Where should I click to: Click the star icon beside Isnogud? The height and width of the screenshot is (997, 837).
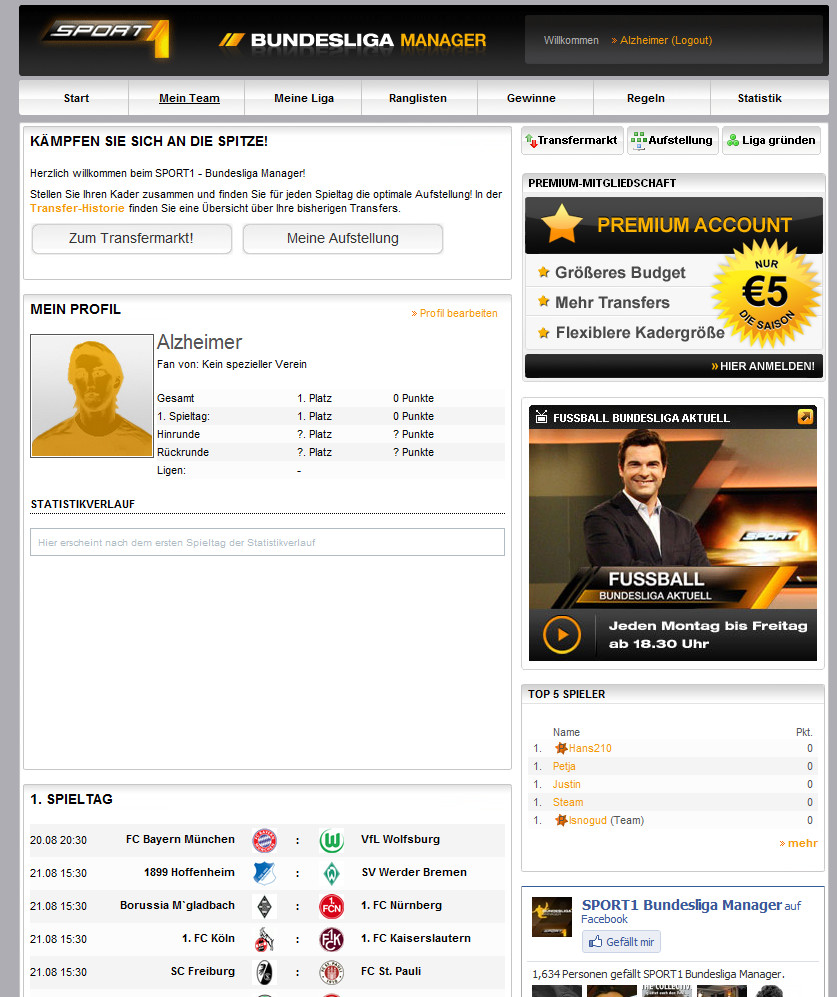pos(561,820)
